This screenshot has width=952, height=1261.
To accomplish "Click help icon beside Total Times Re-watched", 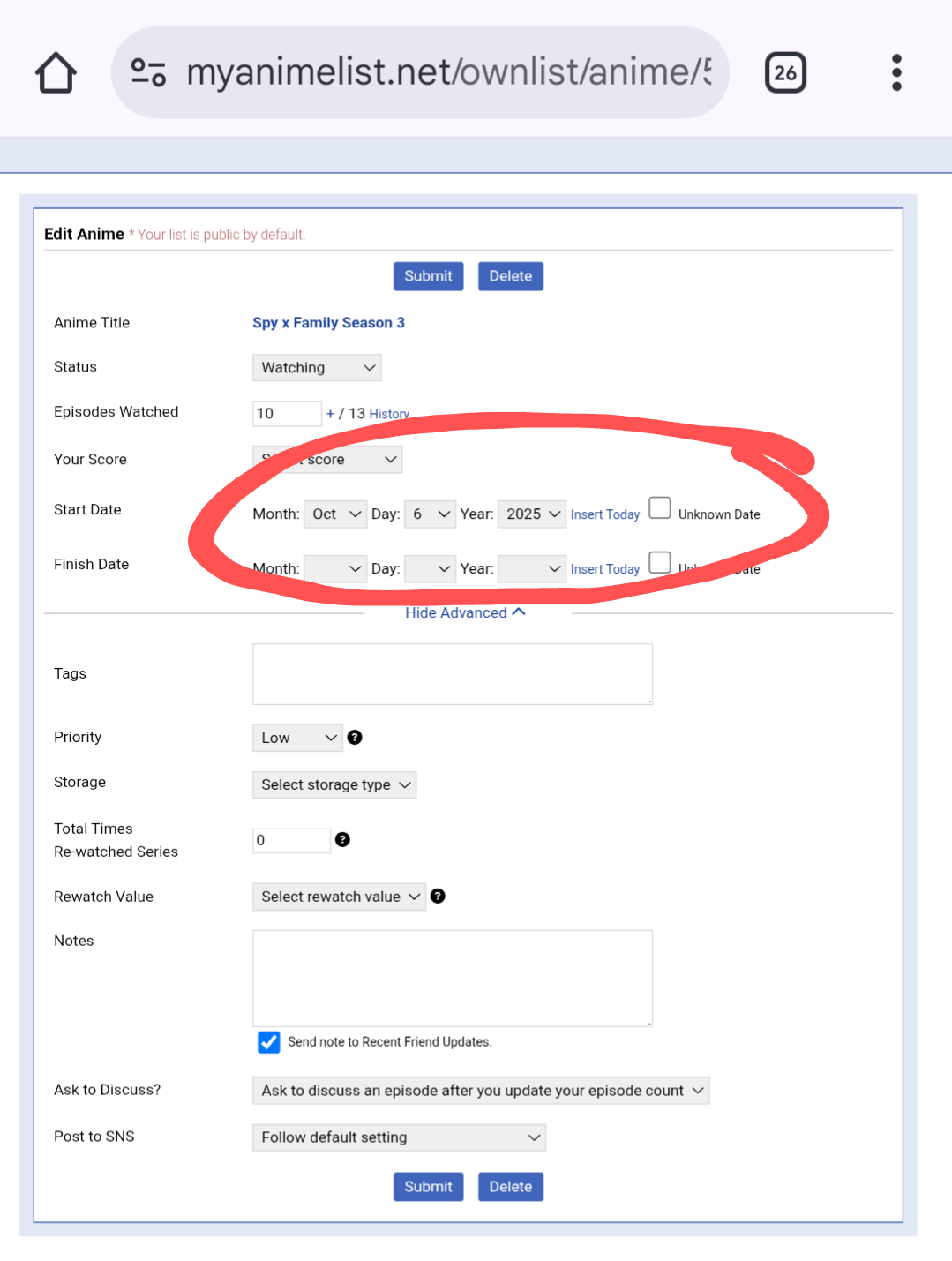I will pos(342,840).
